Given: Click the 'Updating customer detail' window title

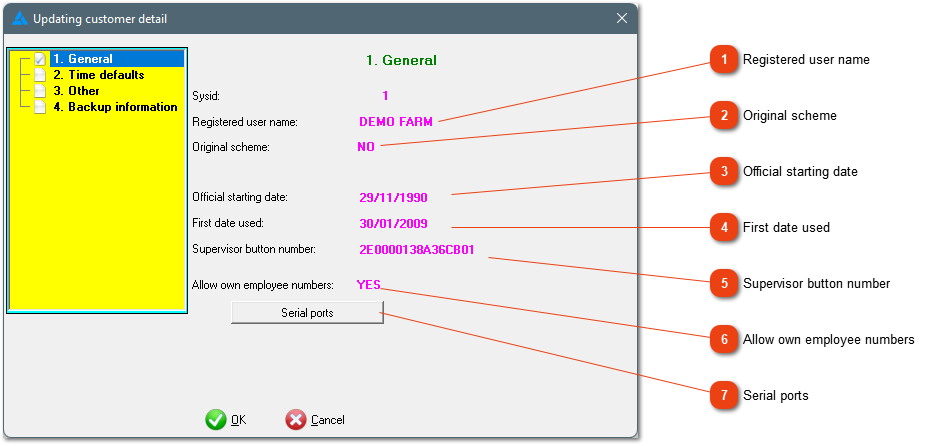Looking at the screenshot, I should click(x=100, y=19).
